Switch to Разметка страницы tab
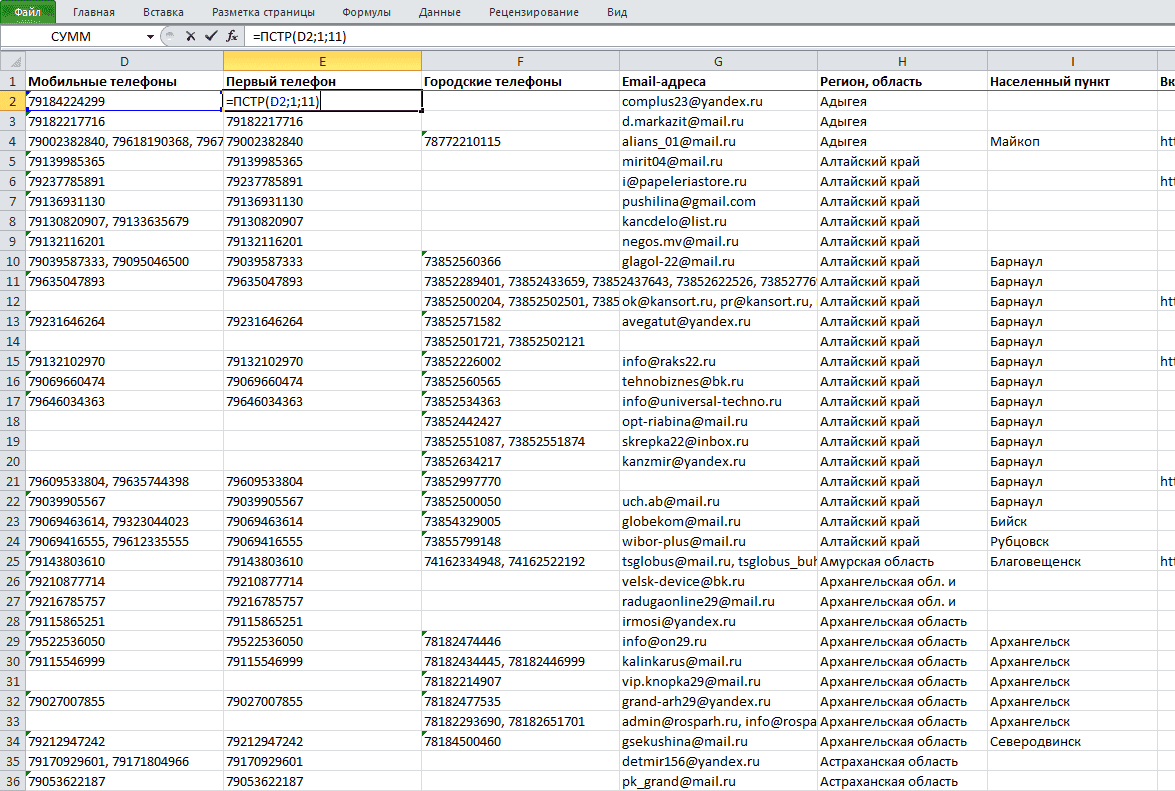The width and height of the screenshot is (1175, 791). pyautogui.click(x=264, y=12)
